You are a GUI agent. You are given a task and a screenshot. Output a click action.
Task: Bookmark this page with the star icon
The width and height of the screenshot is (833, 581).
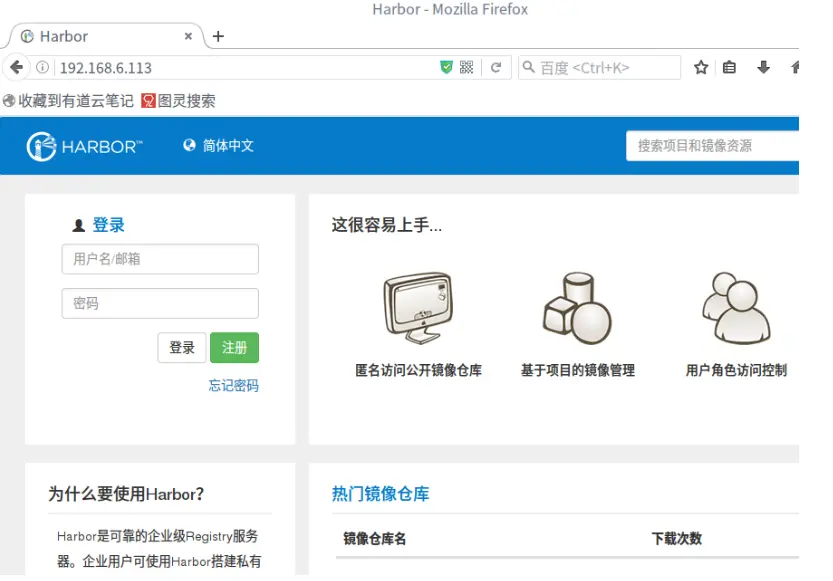(x=701, y=67)
